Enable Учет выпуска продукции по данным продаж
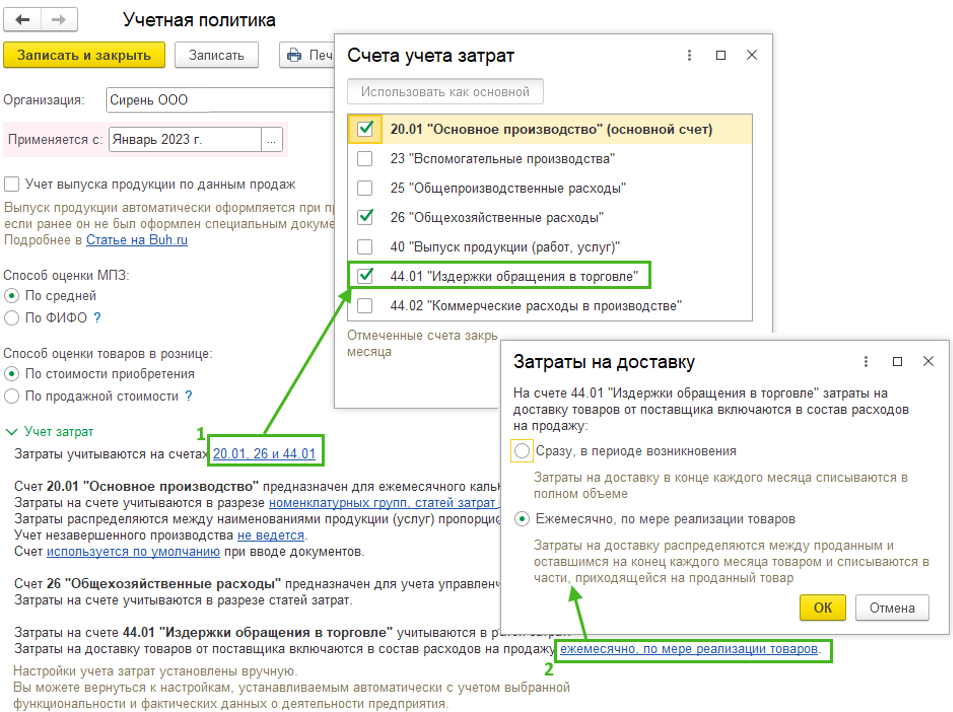 pyautogui.click(x=12, y=184)
